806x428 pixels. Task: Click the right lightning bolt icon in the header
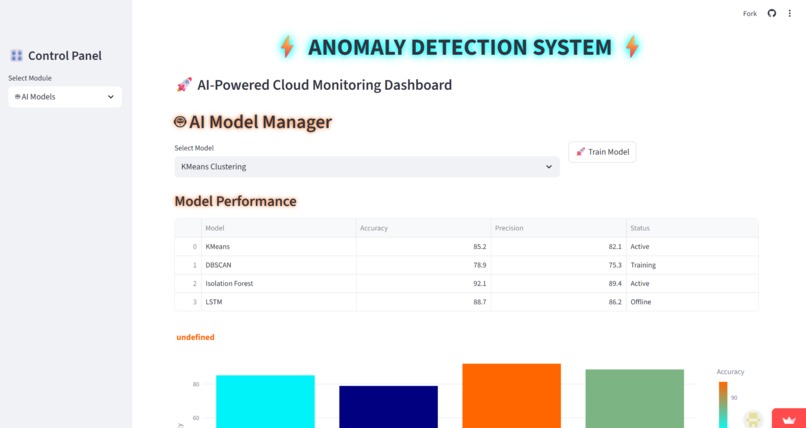click(632, 47)
